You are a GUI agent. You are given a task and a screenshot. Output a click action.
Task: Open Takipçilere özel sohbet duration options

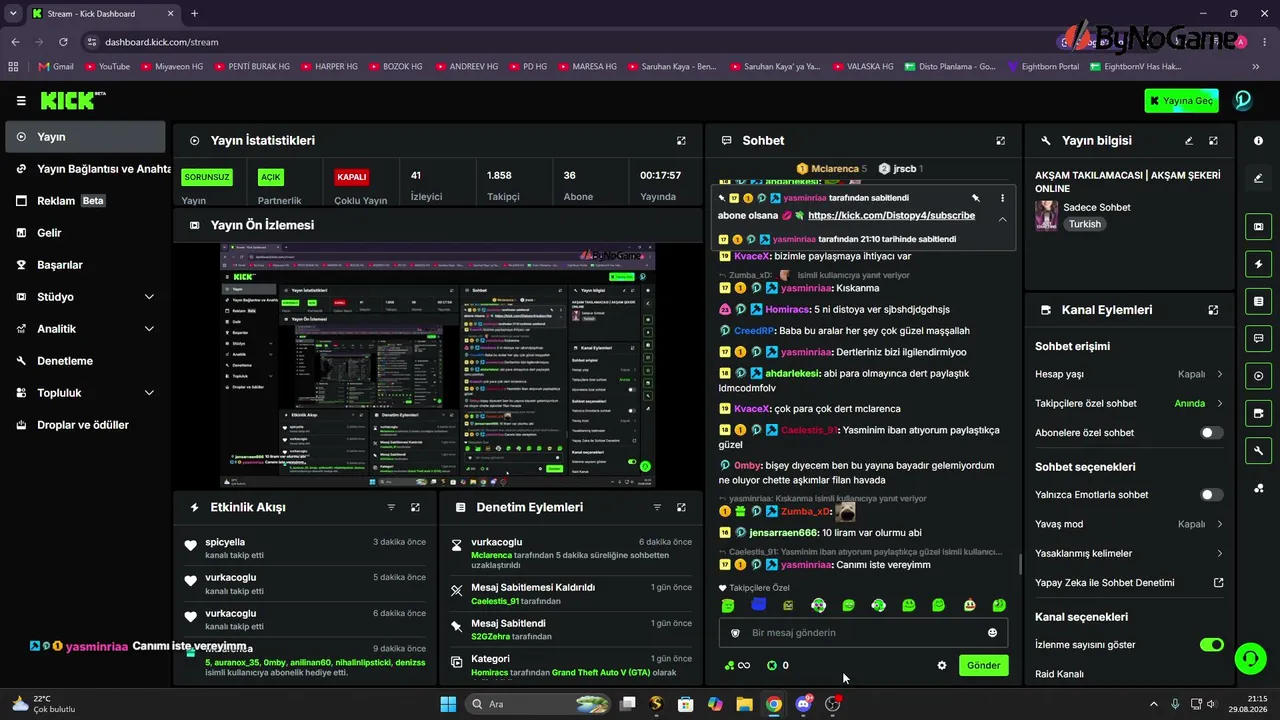1129,404
